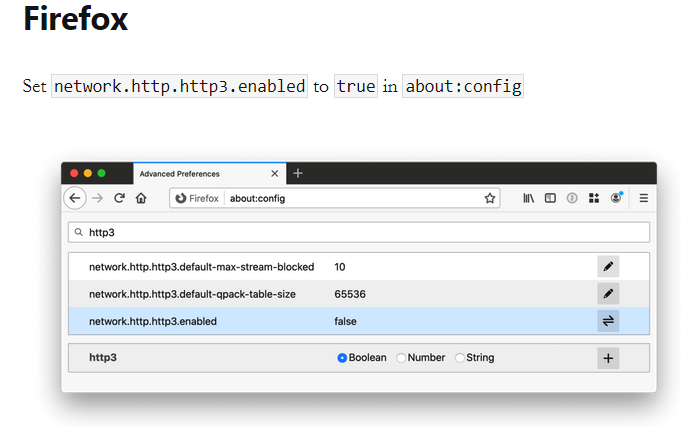Edit default-qpack-table-size with the pencil icon
The height and width of the screenshot is (427, 681).
tap(608, 294)
